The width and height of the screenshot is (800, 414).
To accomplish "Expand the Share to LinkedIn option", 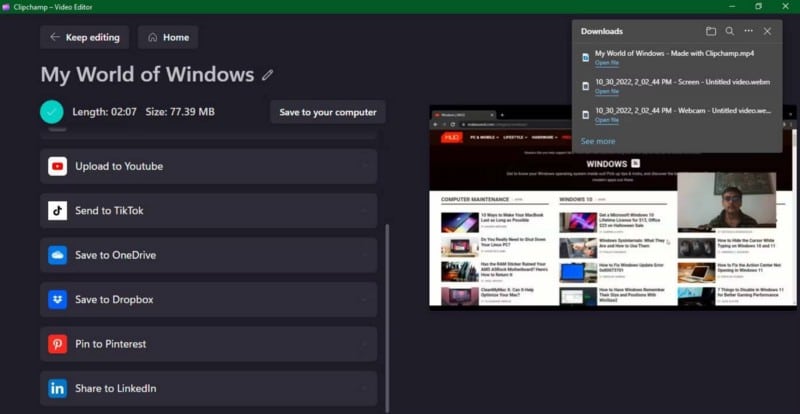I will 209,388.
